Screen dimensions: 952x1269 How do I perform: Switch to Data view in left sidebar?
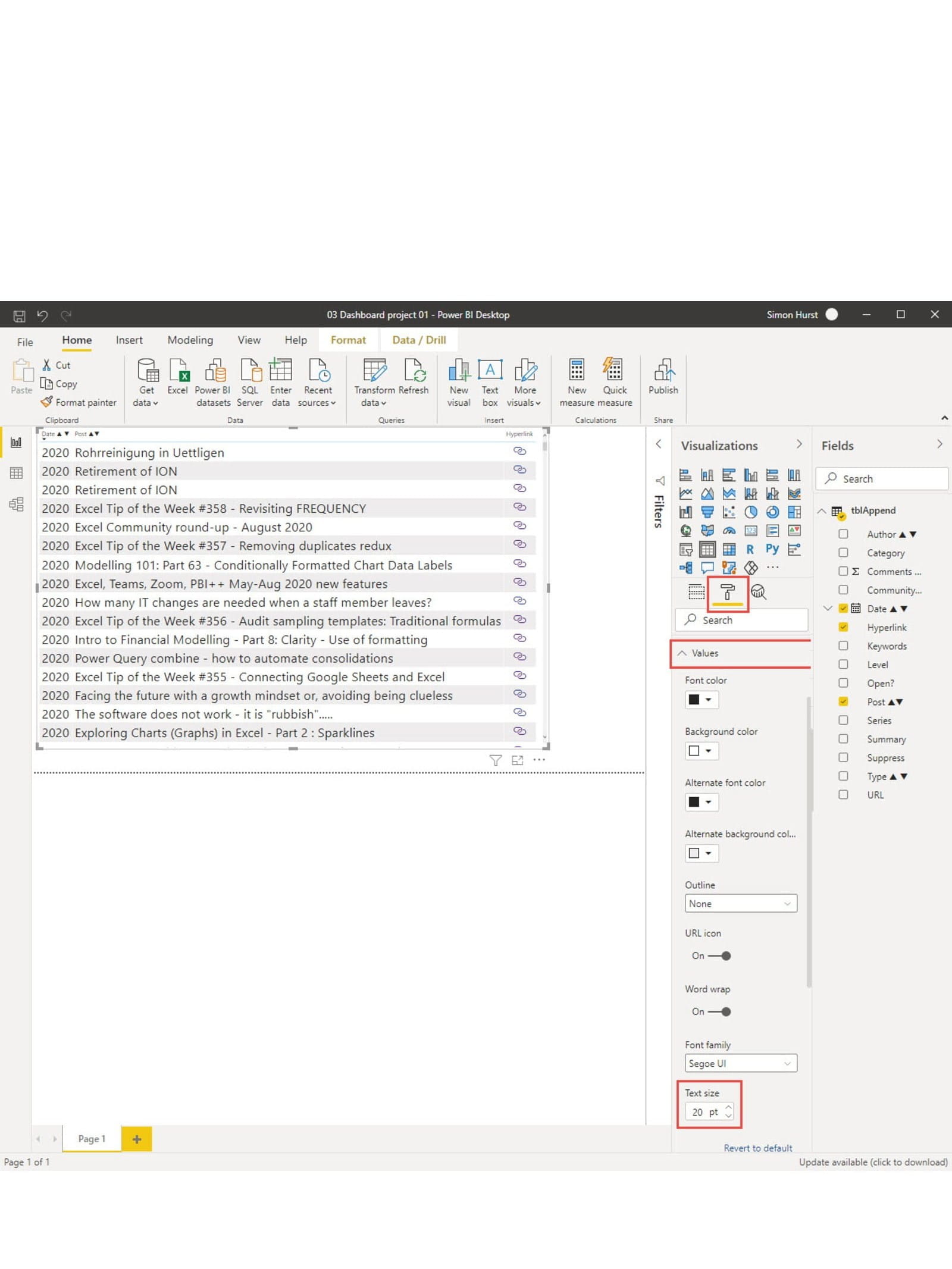point(16,473)
